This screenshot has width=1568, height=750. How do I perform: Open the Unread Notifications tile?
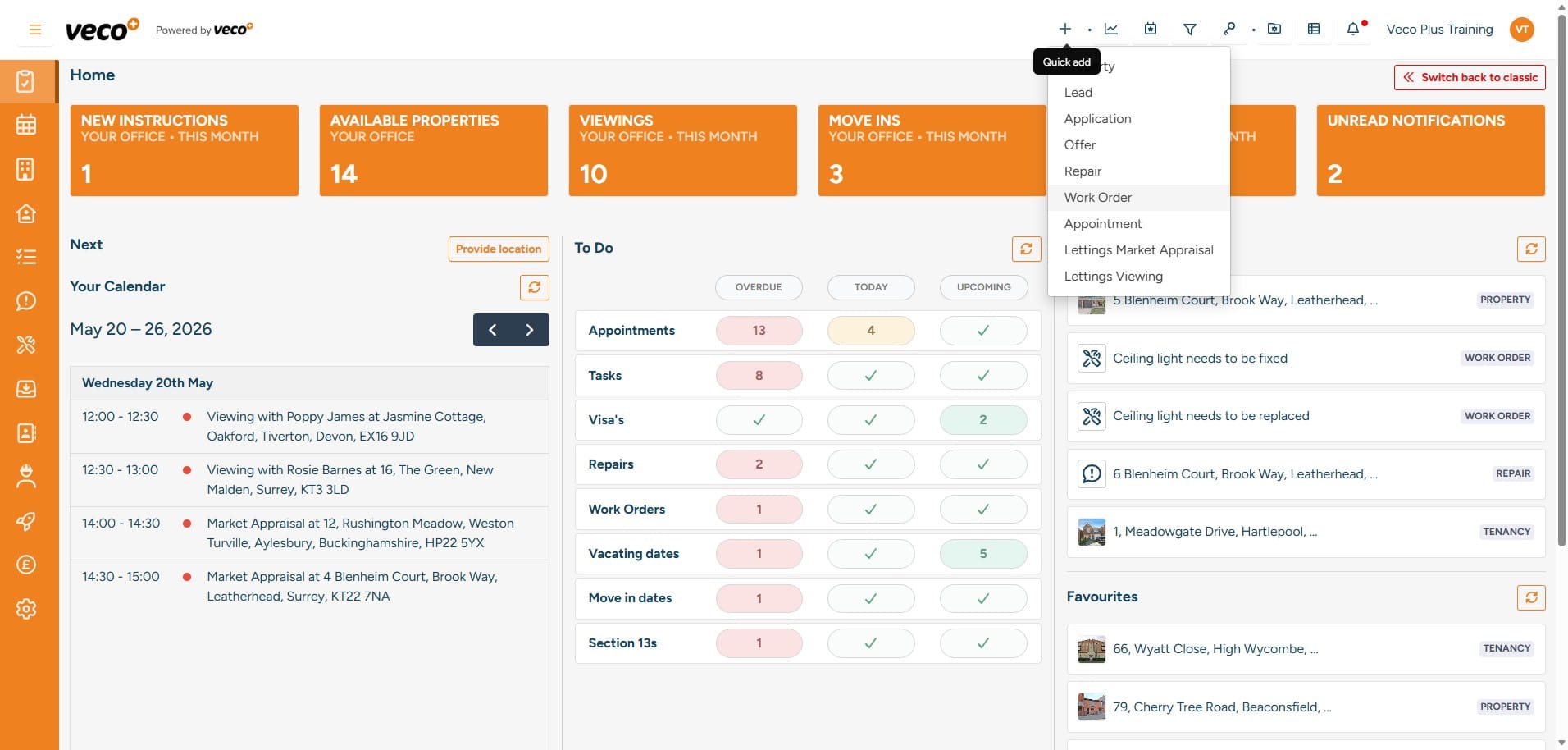coord(1431,150)
